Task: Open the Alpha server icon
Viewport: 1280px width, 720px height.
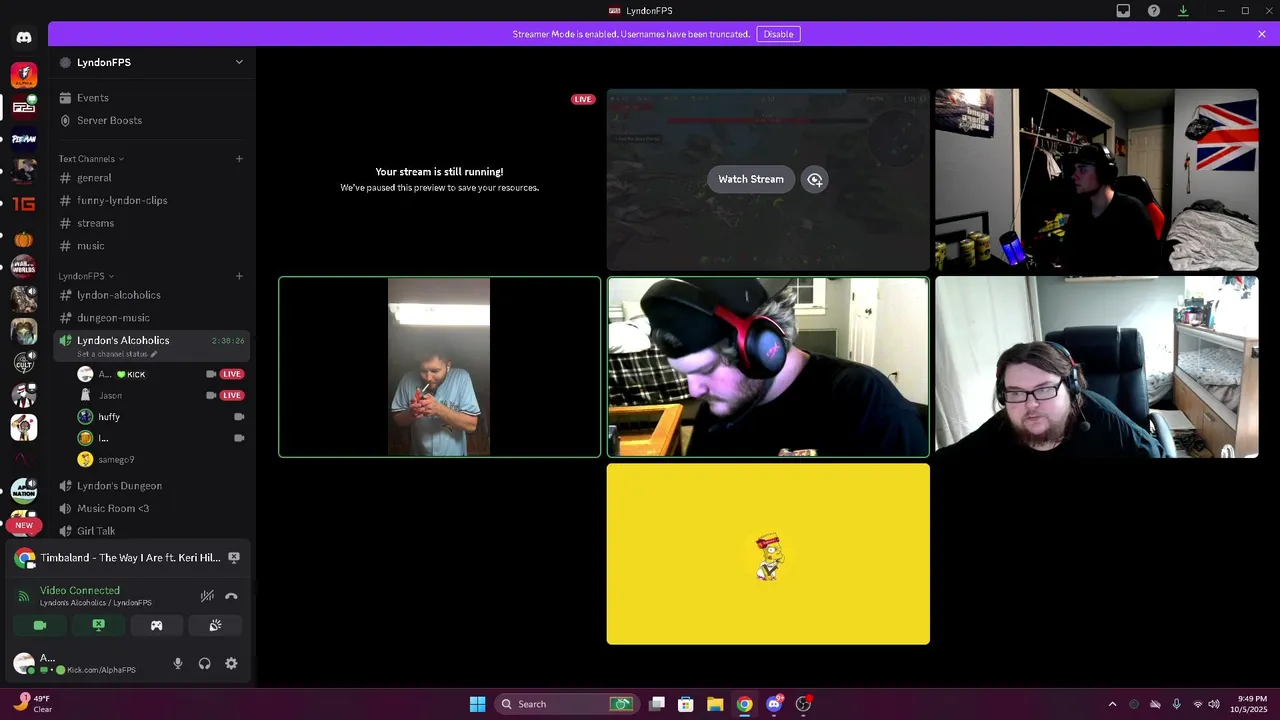Action: [x=24, y=75]
